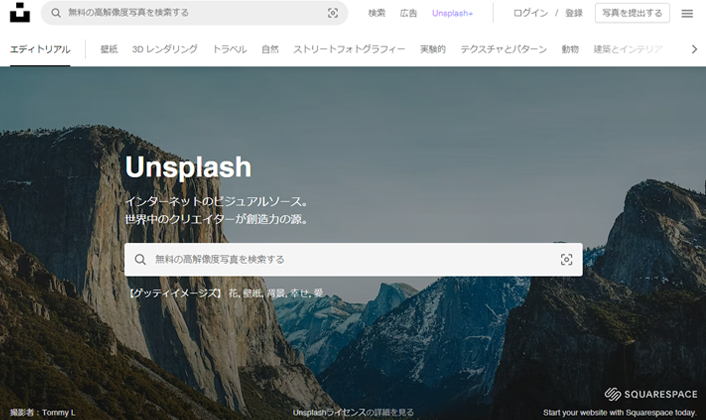Select the 3D レンダリング category tab
Viewport: 706px width, 420px height.
click(x=165, y=49)
